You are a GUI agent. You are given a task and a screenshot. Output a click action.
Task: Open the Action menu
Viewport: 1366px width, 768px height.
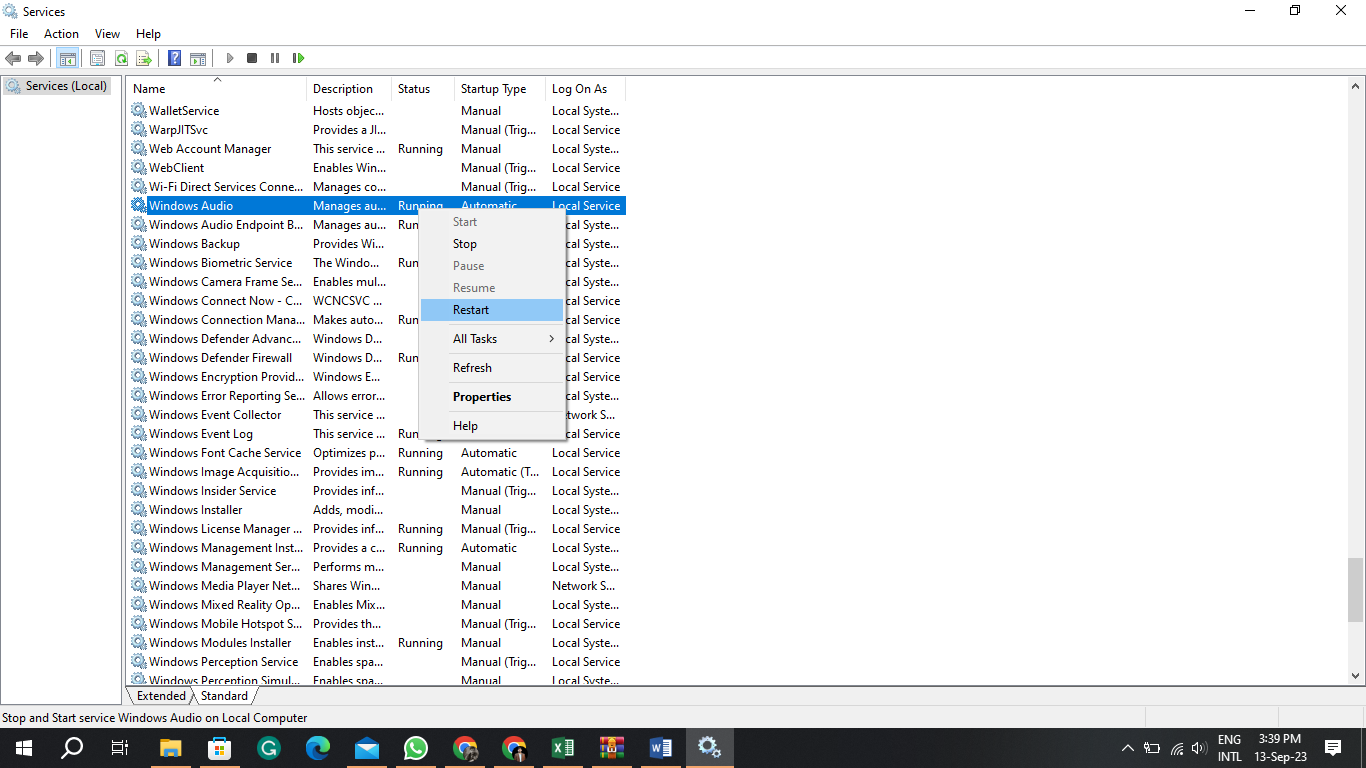61,34
